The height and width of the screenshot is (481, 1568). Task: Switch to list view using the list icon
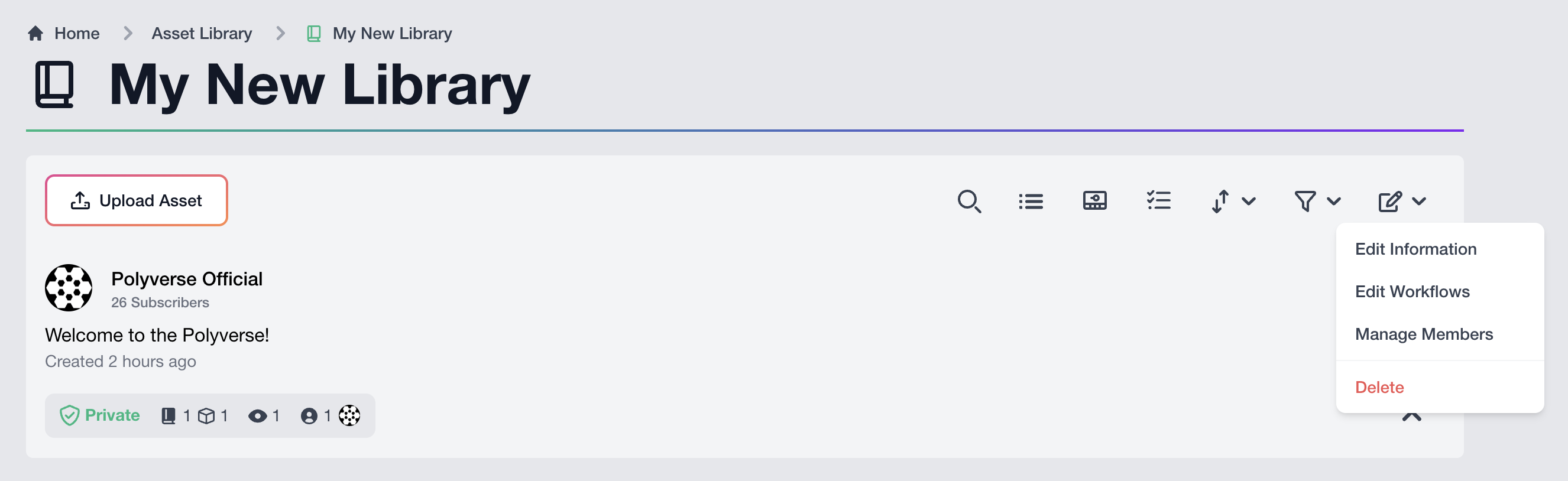coord(1031,201)
